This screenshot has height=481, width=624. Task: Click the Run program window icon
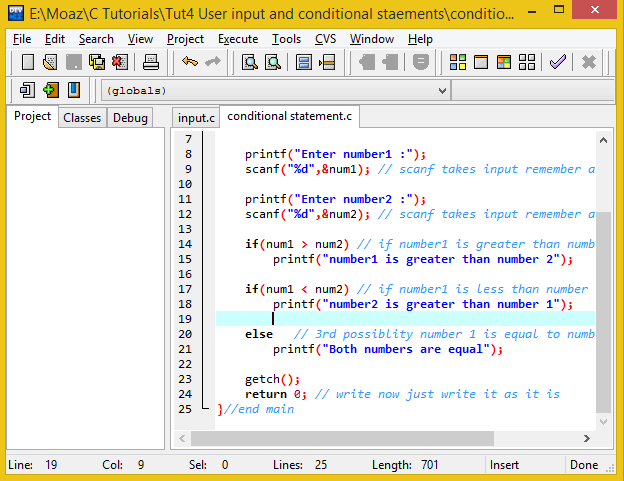(x=480, y=62)
